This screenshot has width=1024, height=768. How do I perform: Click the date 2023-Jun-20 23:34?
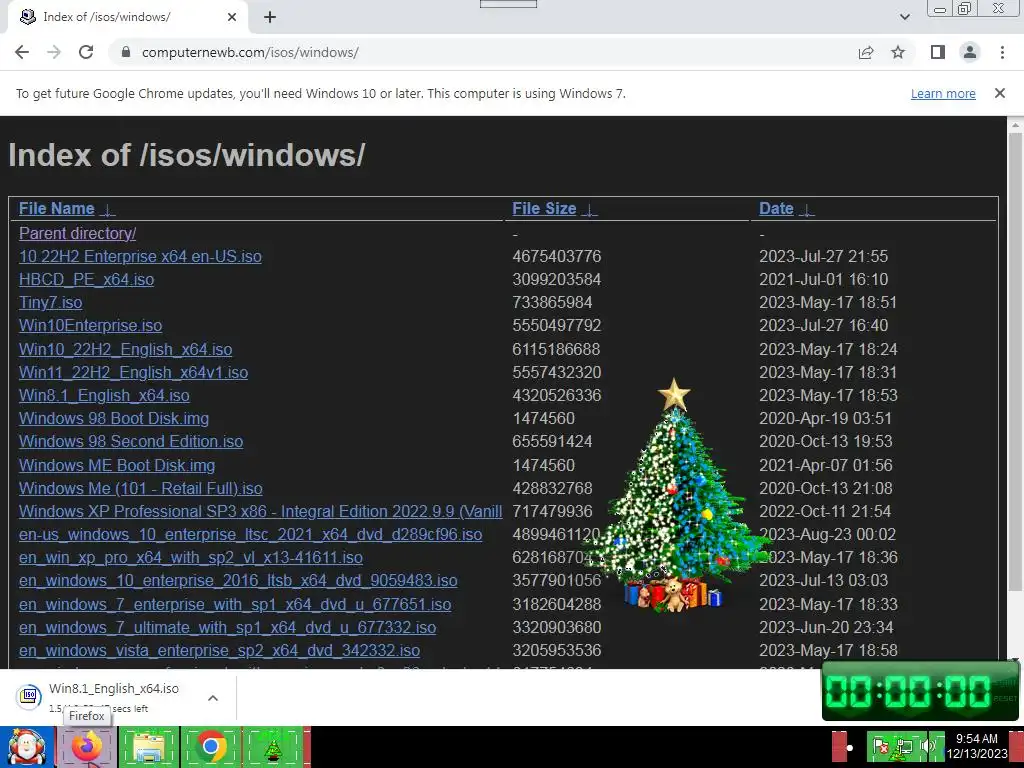tap(826, 627)
